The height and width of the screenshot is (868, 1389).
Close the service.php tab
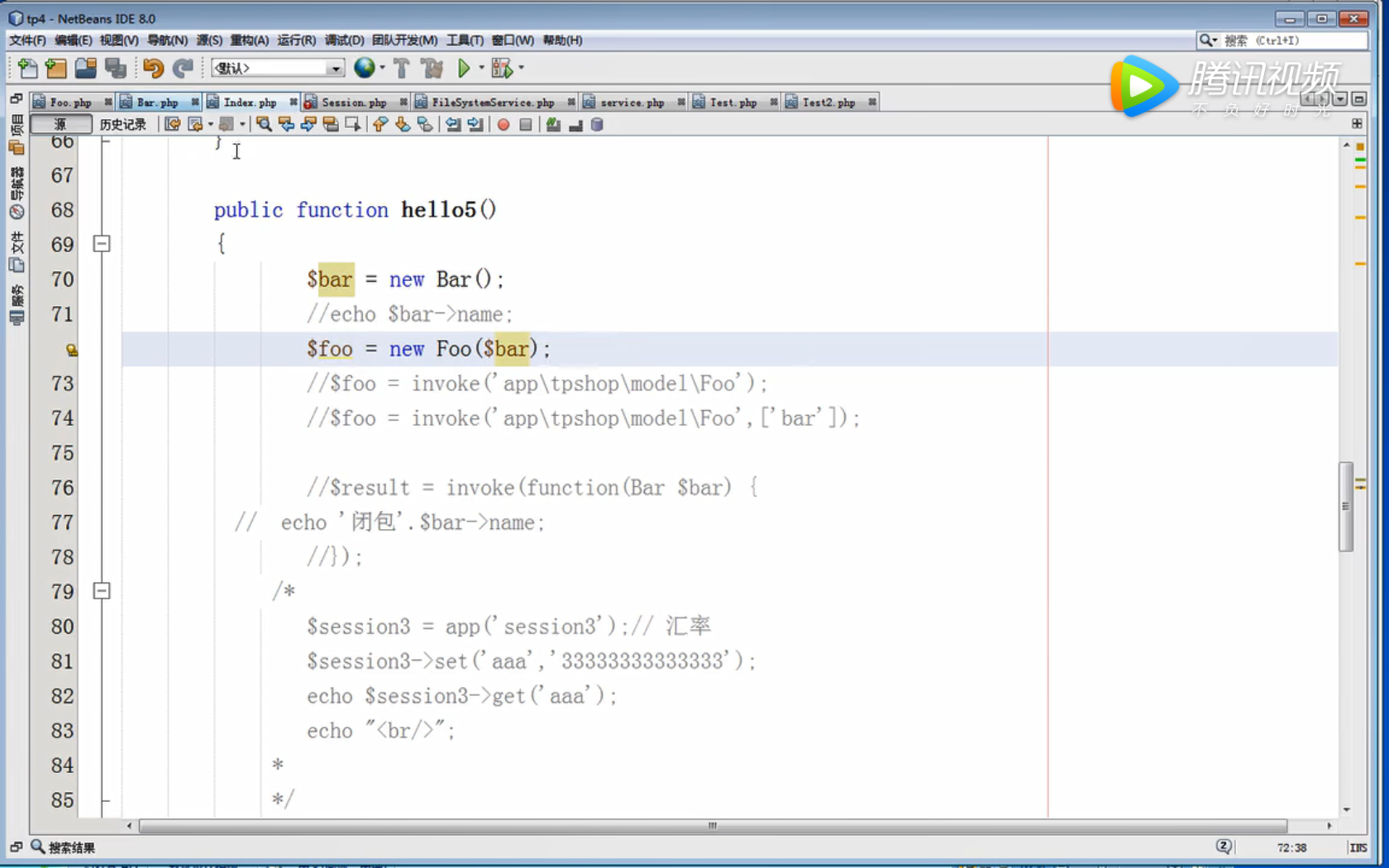point(680,103)
